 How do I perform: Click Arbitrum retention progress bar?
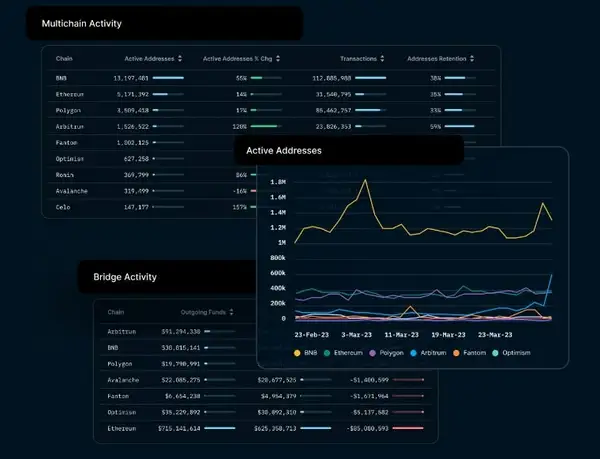460,126
